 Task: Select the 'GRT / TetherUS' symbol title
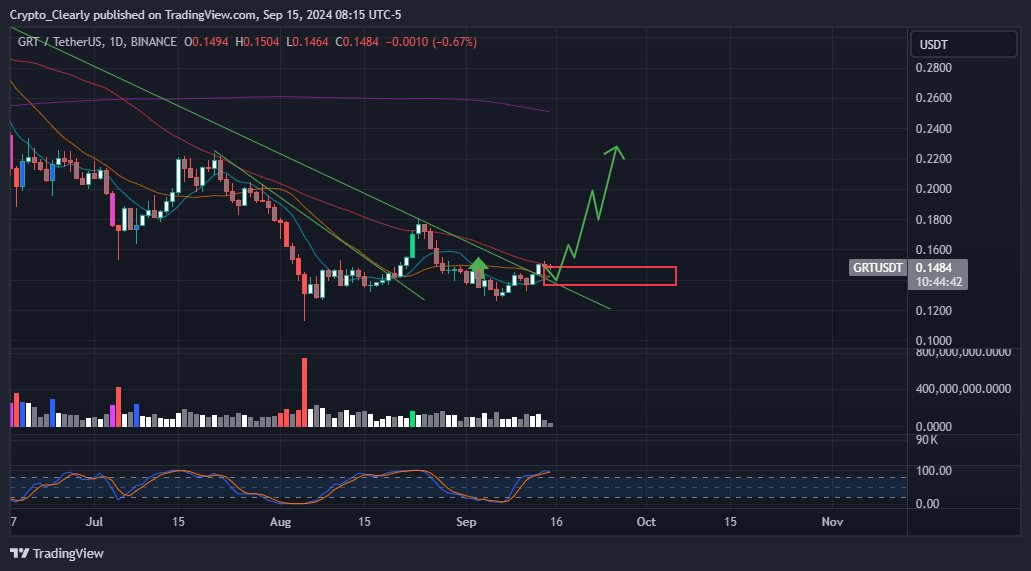pyautogui.click(x=59, y=42)
